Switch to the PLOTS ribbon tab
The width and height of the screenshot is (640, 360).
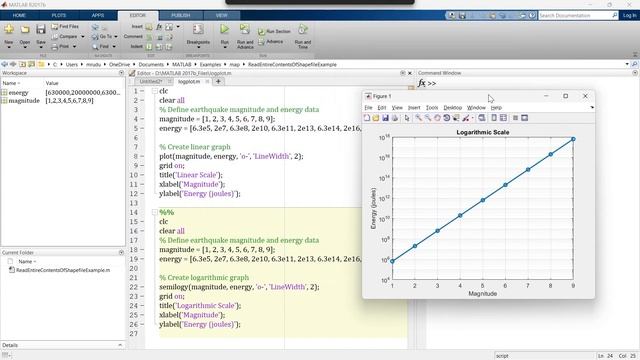pyautogui.click(x=59, y=16)
